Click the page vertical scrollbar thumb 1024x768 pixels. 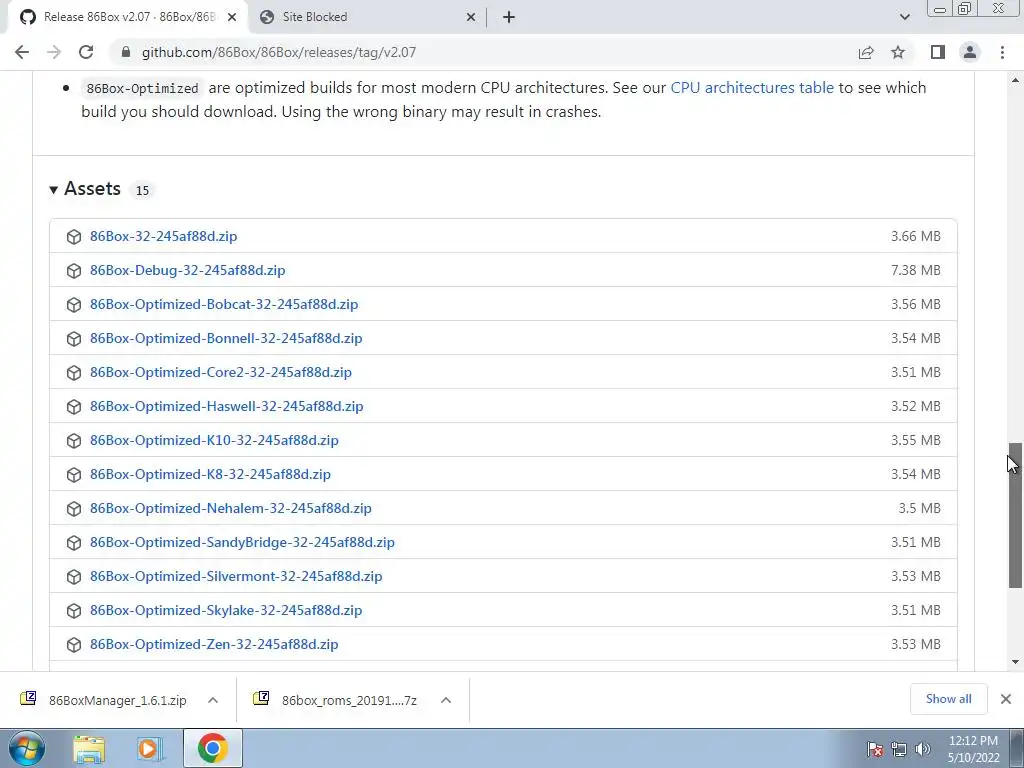1015,515
